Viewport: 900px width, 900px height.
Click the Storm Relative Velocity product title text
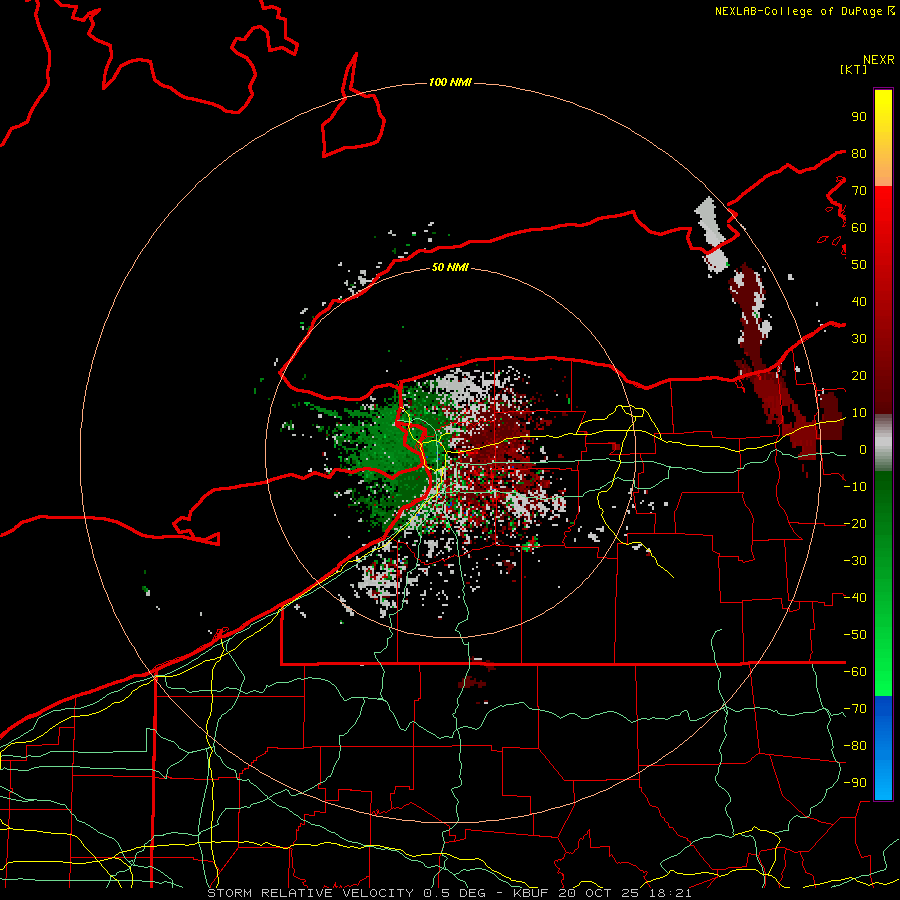tap(311, 893)
